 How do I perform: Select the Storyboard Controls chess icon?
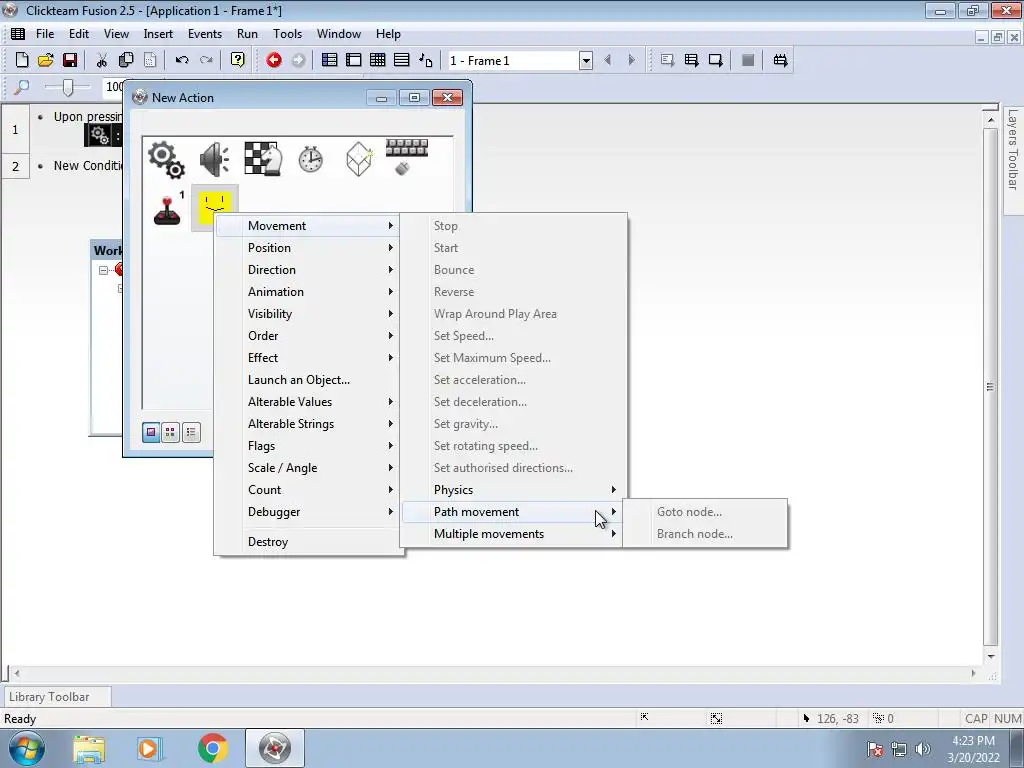point(263,158)
